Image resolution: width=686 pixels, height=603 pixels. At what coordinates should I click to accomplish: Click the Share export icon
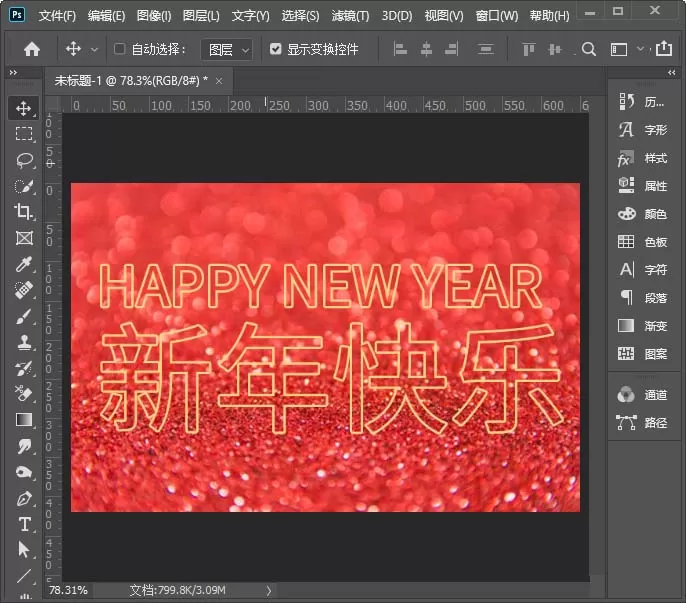[664, 48]
